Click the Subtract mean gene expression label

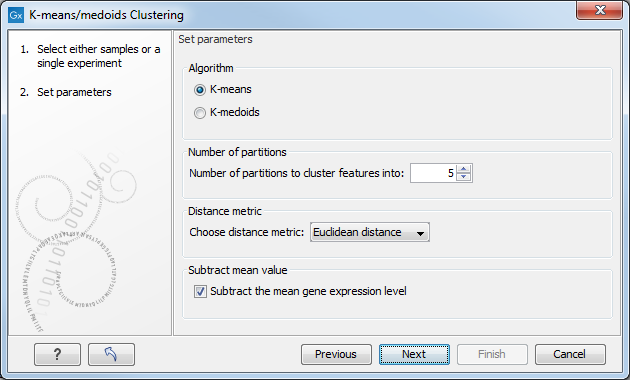point(308,291)
